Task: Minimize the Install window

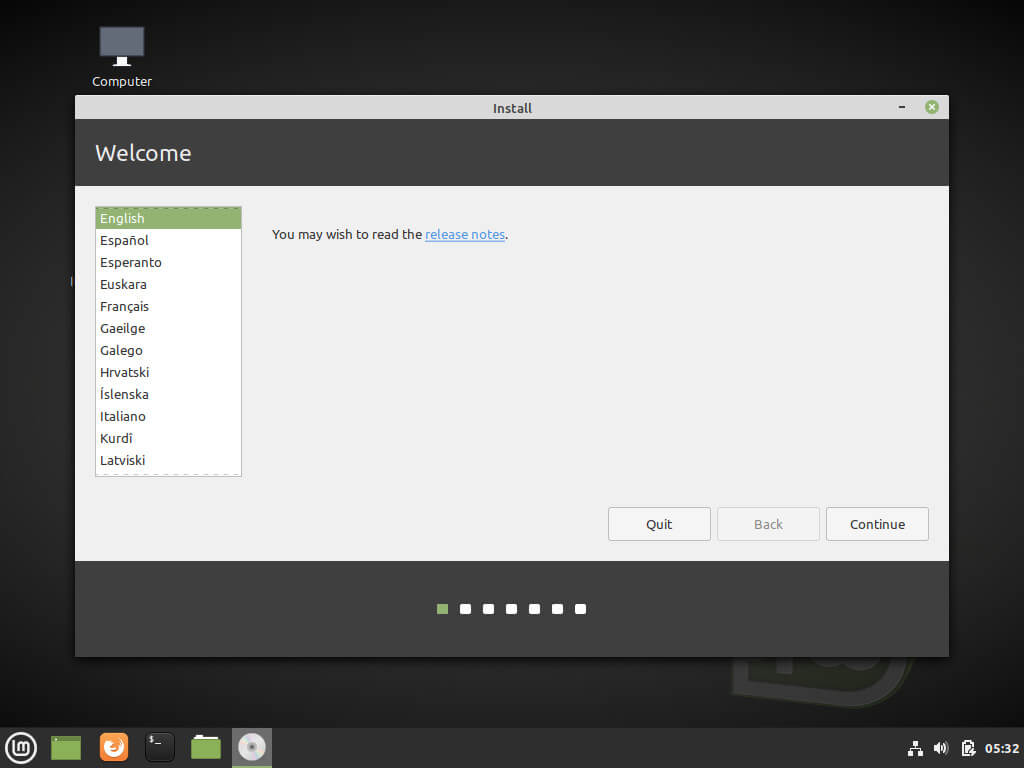Action: (x=902, y=107)
